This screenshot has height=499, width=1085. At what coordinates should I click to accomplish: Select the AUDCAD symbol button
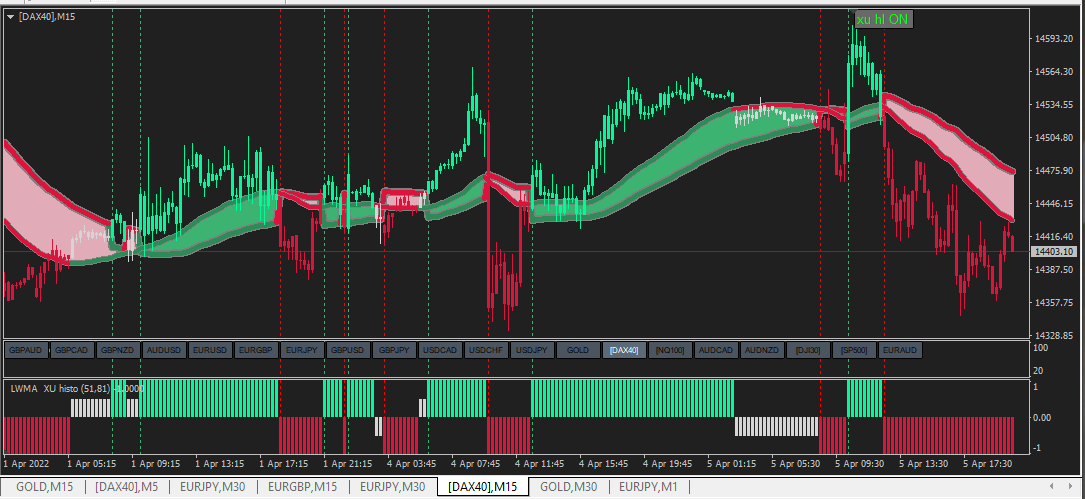[x=716, y=350]
